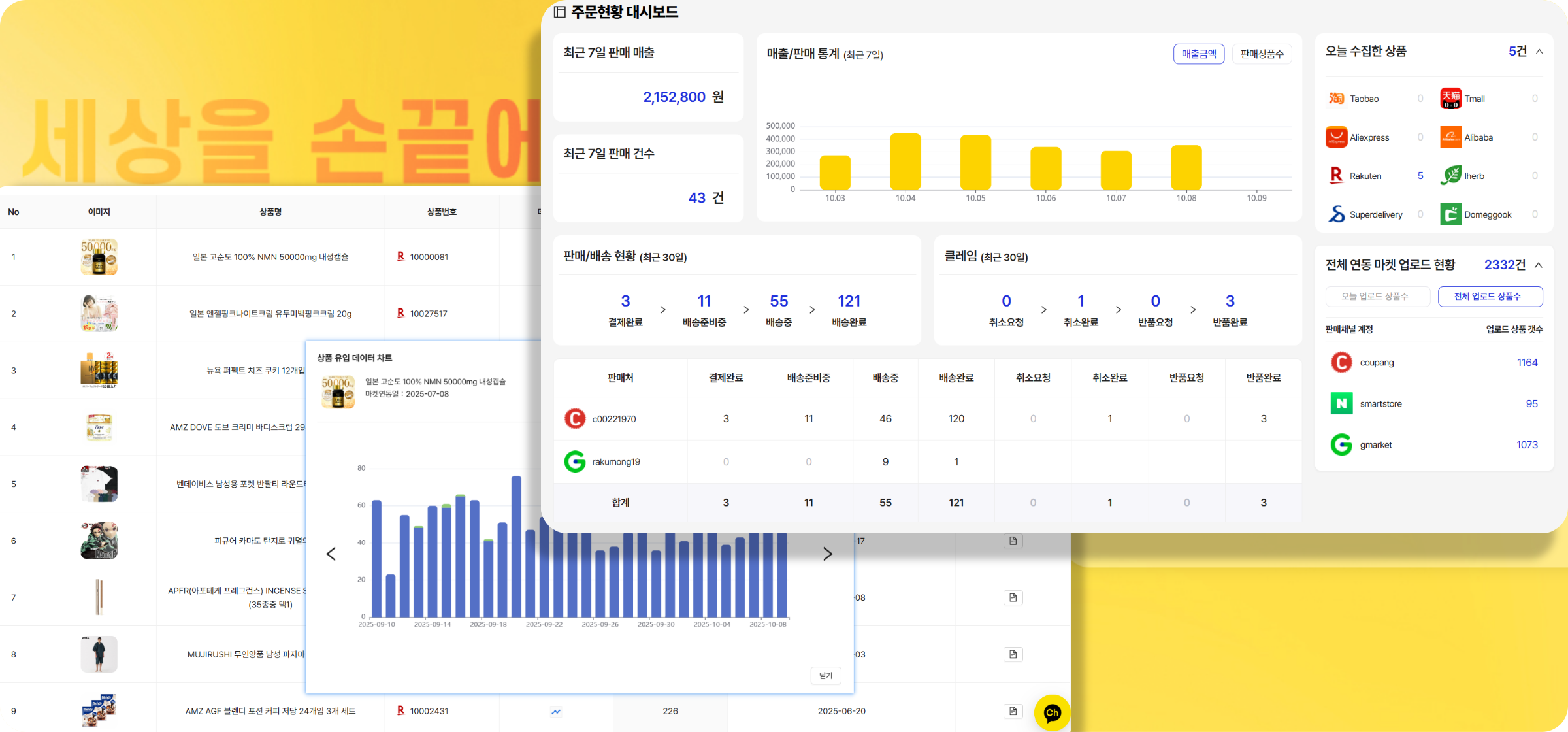Screen dimensions: 1568x732
Task: Click the Iherb leaf icon
Action: 1450,176
